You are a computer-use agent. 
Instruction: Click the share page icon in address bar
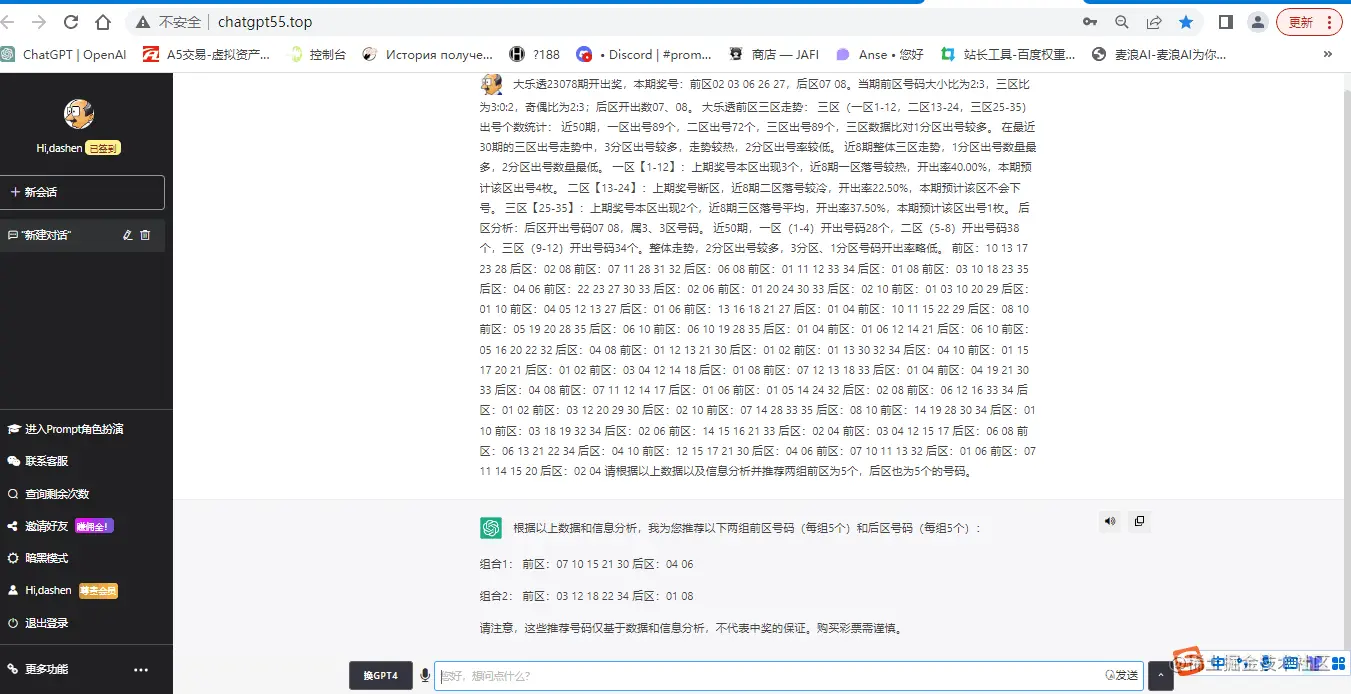[1154, 22]
